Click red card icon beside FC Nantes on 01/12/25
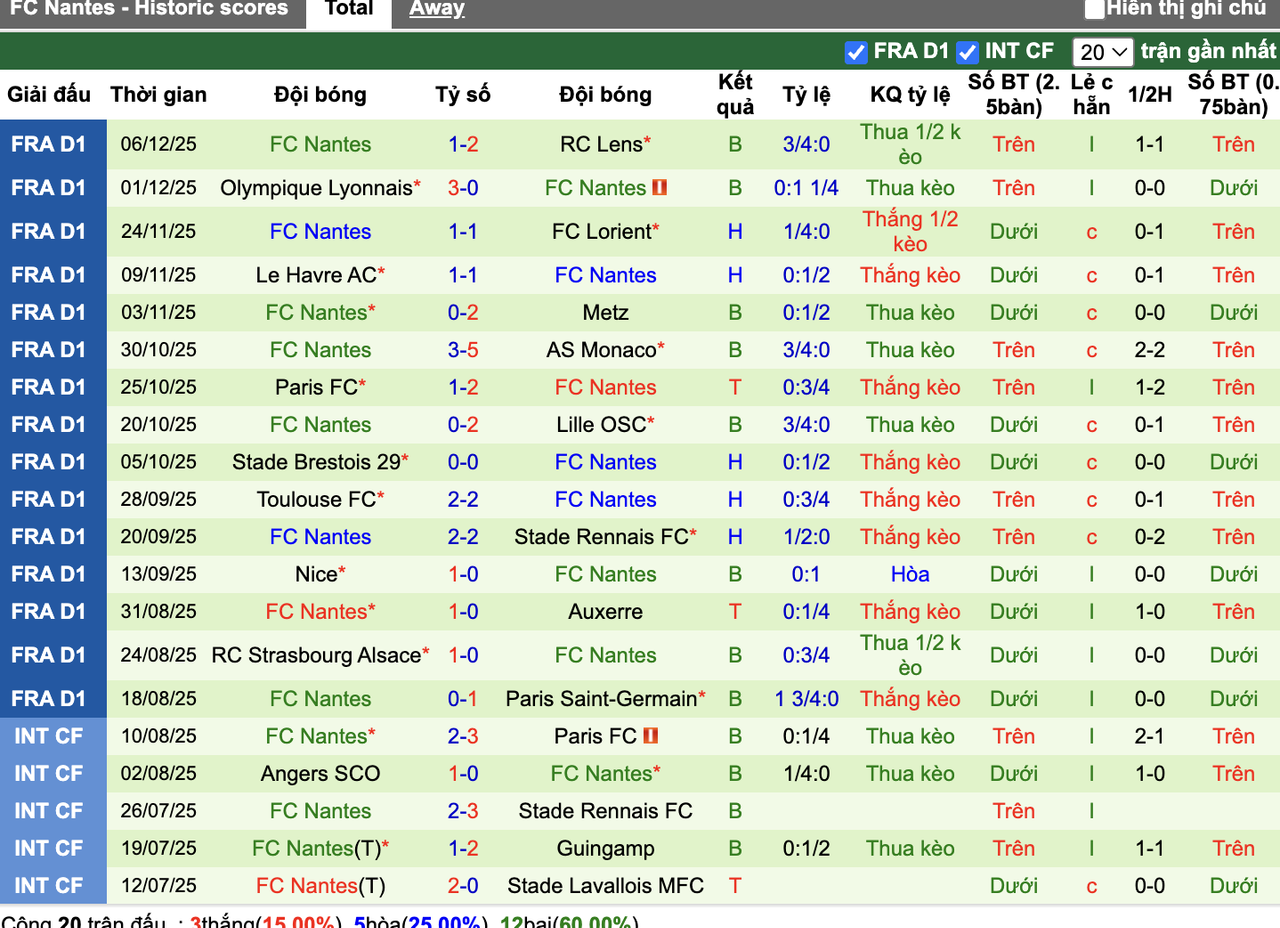Viewport: 1280px width, 928px height. [659, 188]
